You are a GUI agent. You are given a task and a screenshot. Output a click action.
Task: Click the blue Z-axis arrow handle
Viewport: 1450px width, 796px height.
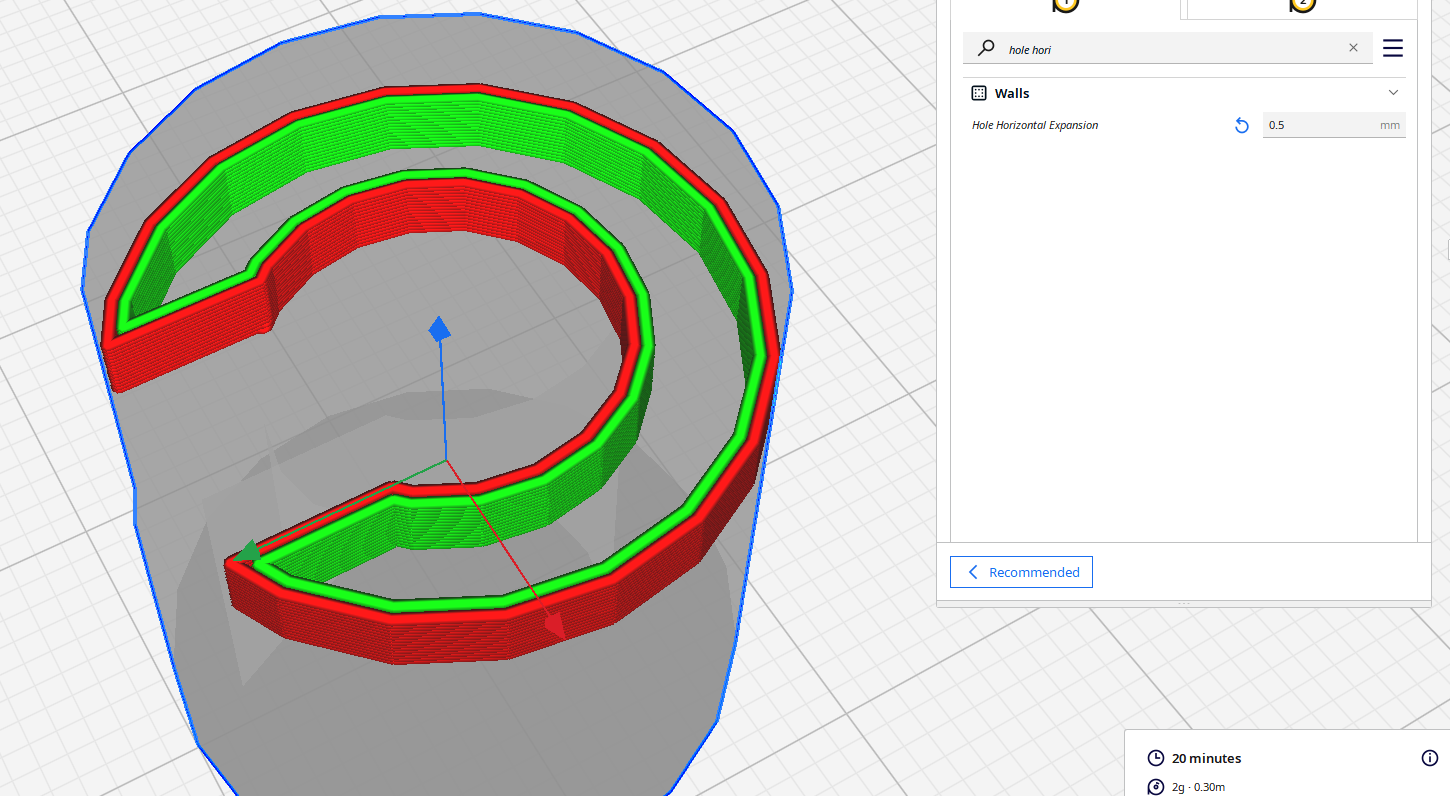click(439, 328)
